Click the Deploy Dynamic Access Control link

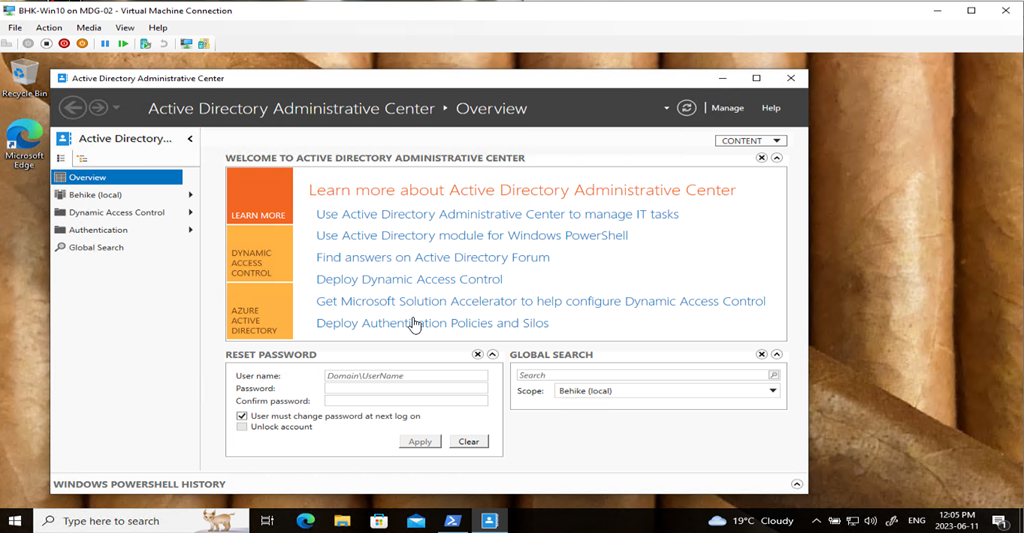coord(409,280)
